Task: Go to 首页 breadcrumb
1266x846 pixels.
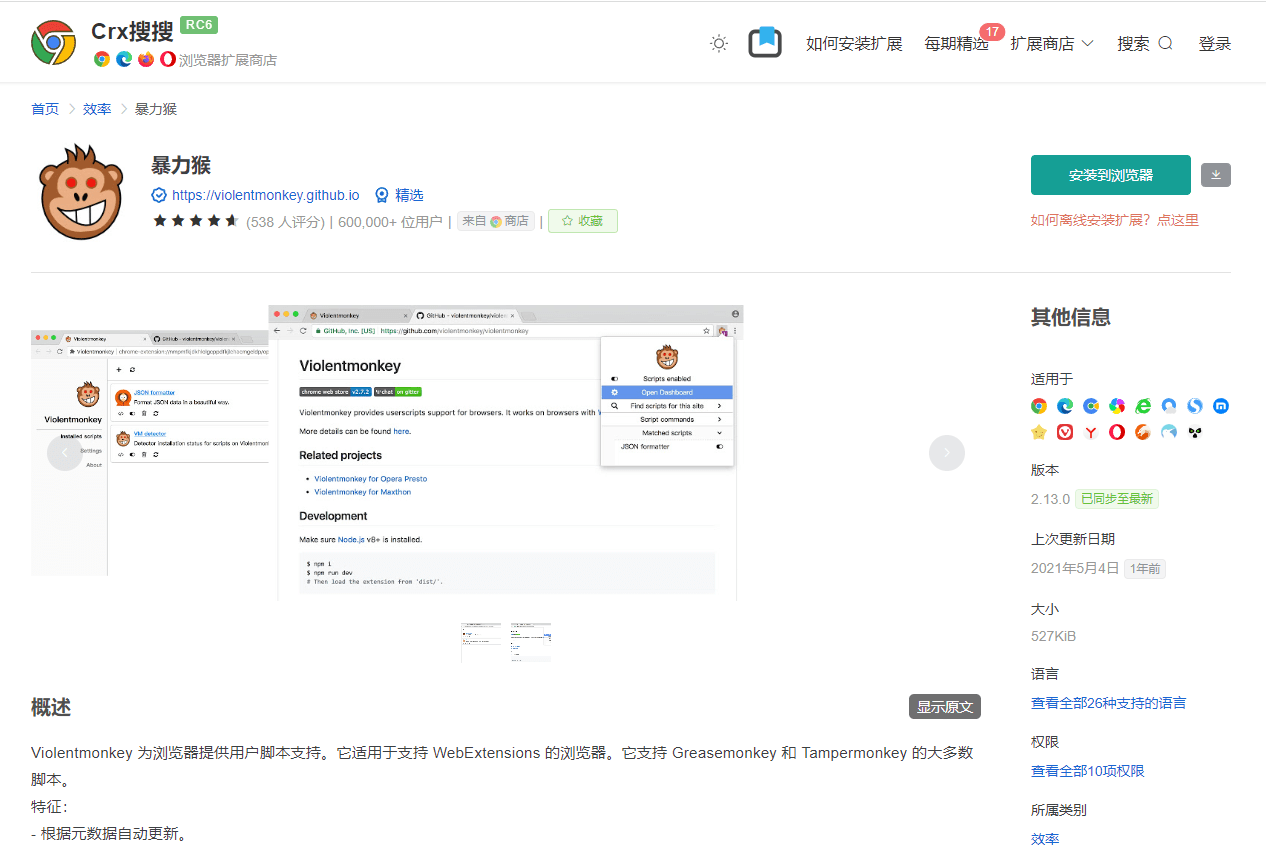Action: pos(45,109)
